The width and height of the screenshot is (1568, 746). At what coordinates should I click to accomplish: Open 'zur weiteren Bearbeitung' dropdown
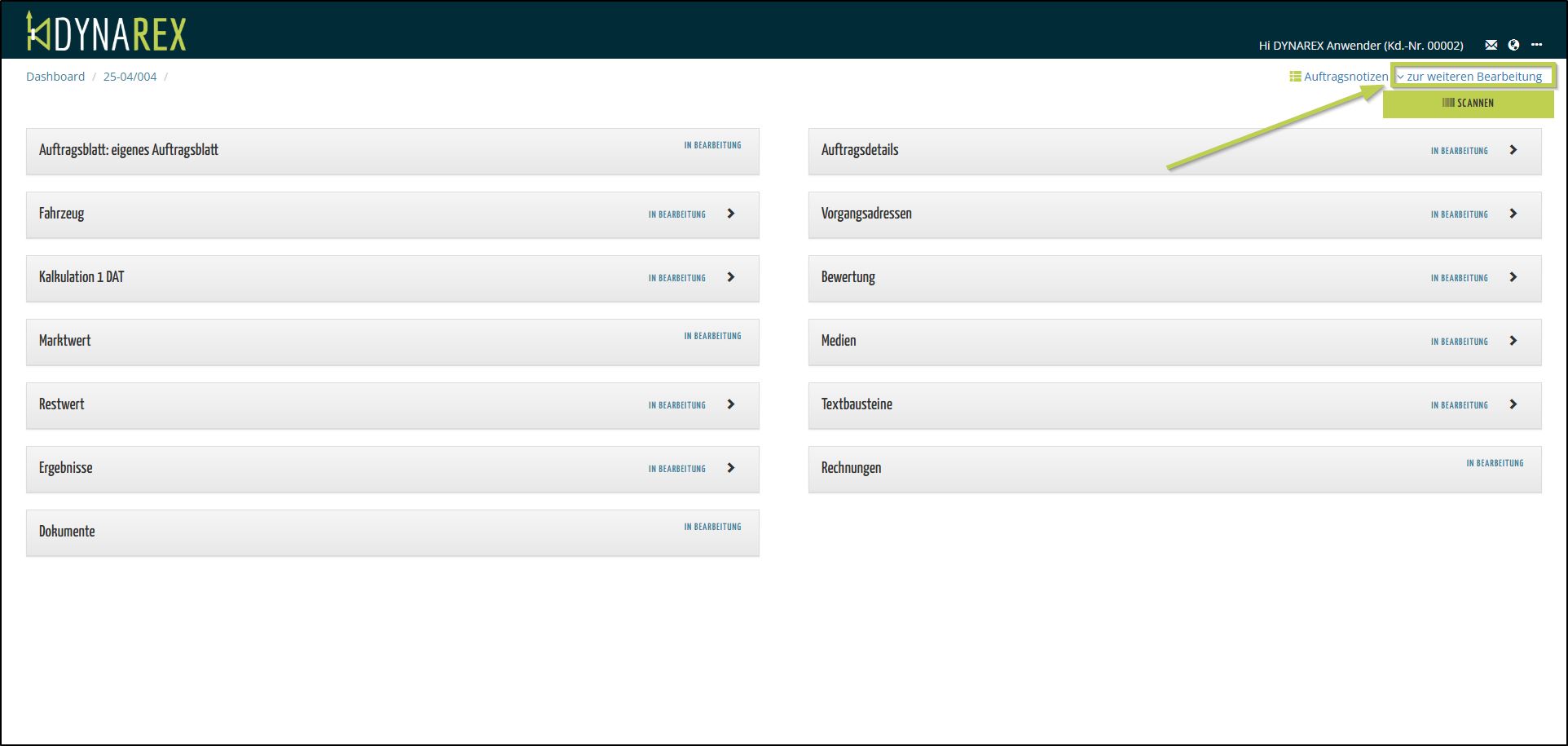point(1473,77)
